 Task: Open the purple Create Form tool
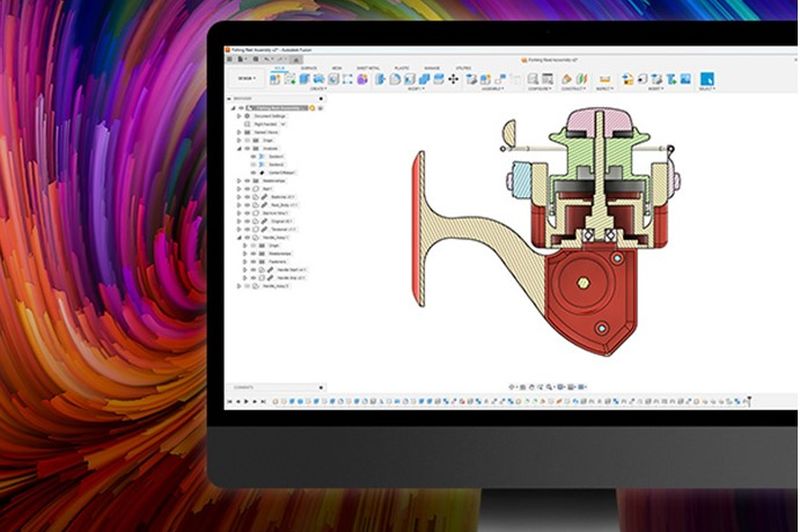click(362, 79)
